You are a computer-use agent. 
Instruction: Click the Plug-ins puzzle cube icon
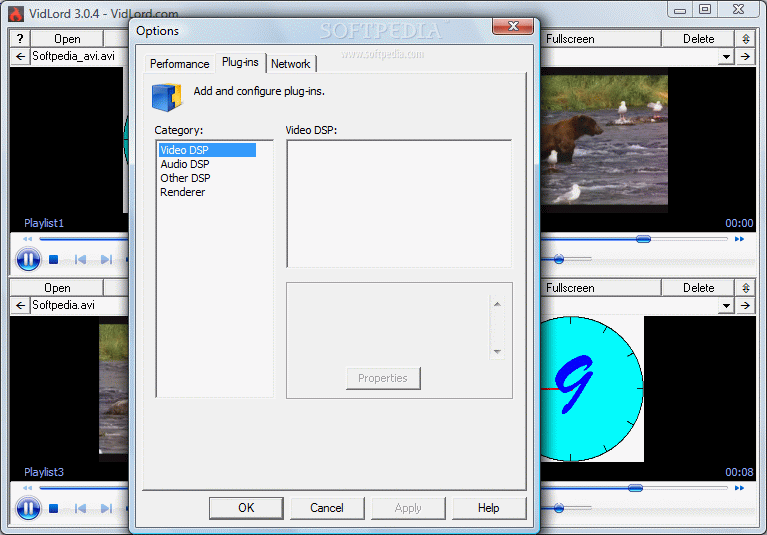point(167,97)
